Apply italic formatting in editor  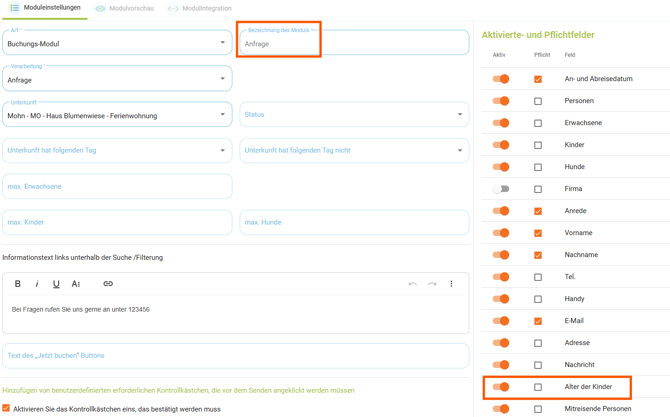click(x=37, y=284)
